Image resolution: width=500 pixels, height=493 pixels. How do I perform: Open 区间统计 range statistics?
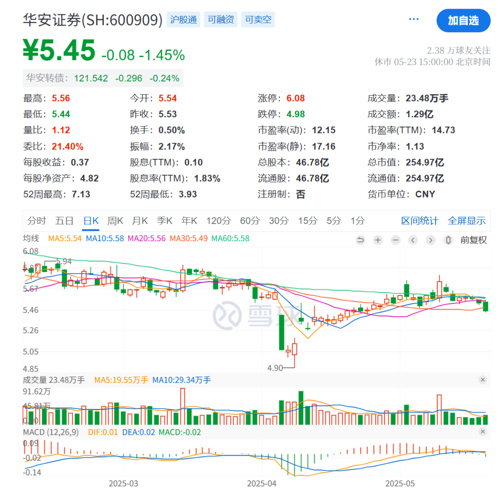pyautogui.click(x=419, y=221)
